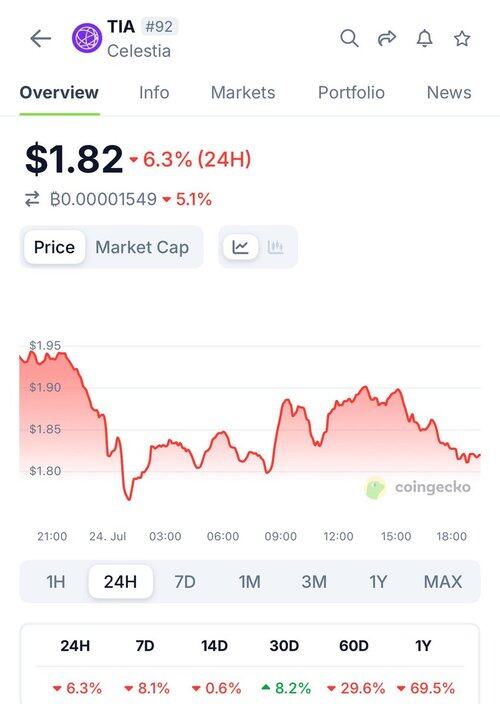Open search with magnifier icon
This screenshot has height=704, width=500.
349,39
